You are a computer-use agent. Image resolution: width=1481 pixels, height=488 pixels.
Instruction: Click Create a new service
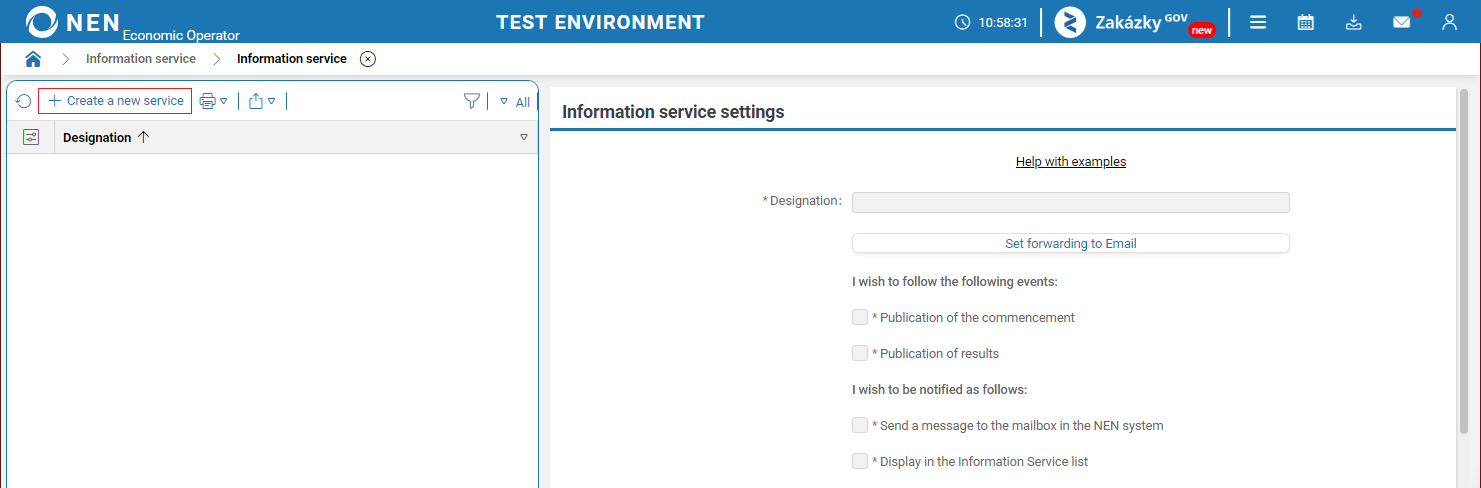(115, 101)
